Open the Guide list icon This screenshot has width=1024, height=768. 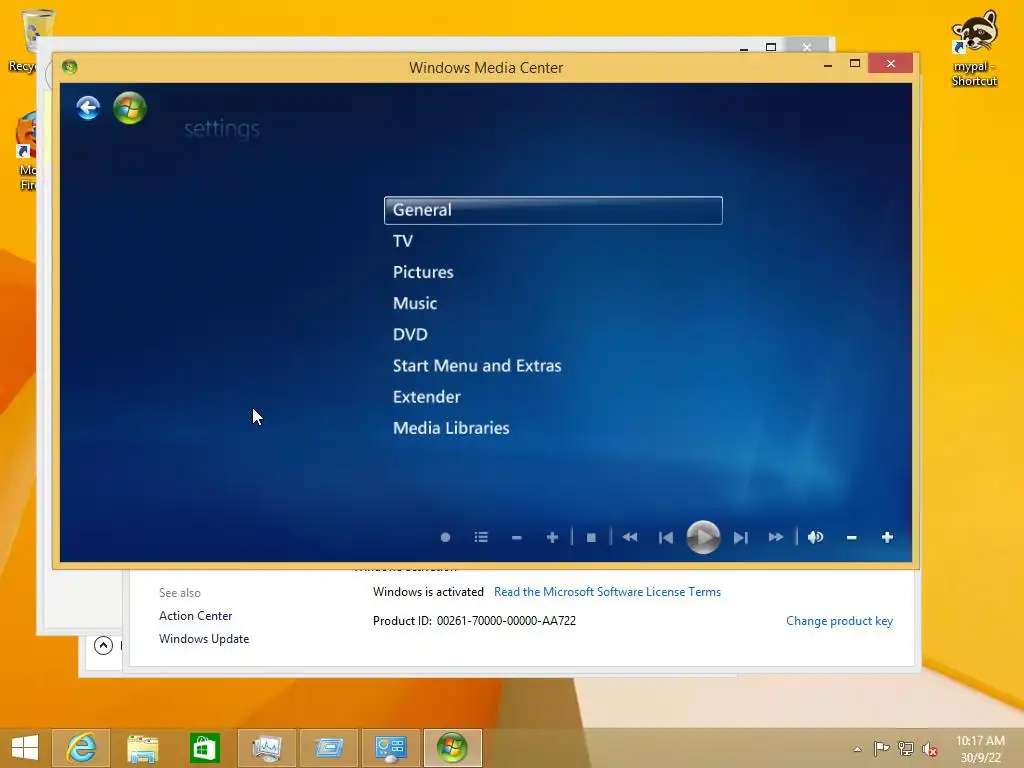[481, 537]
